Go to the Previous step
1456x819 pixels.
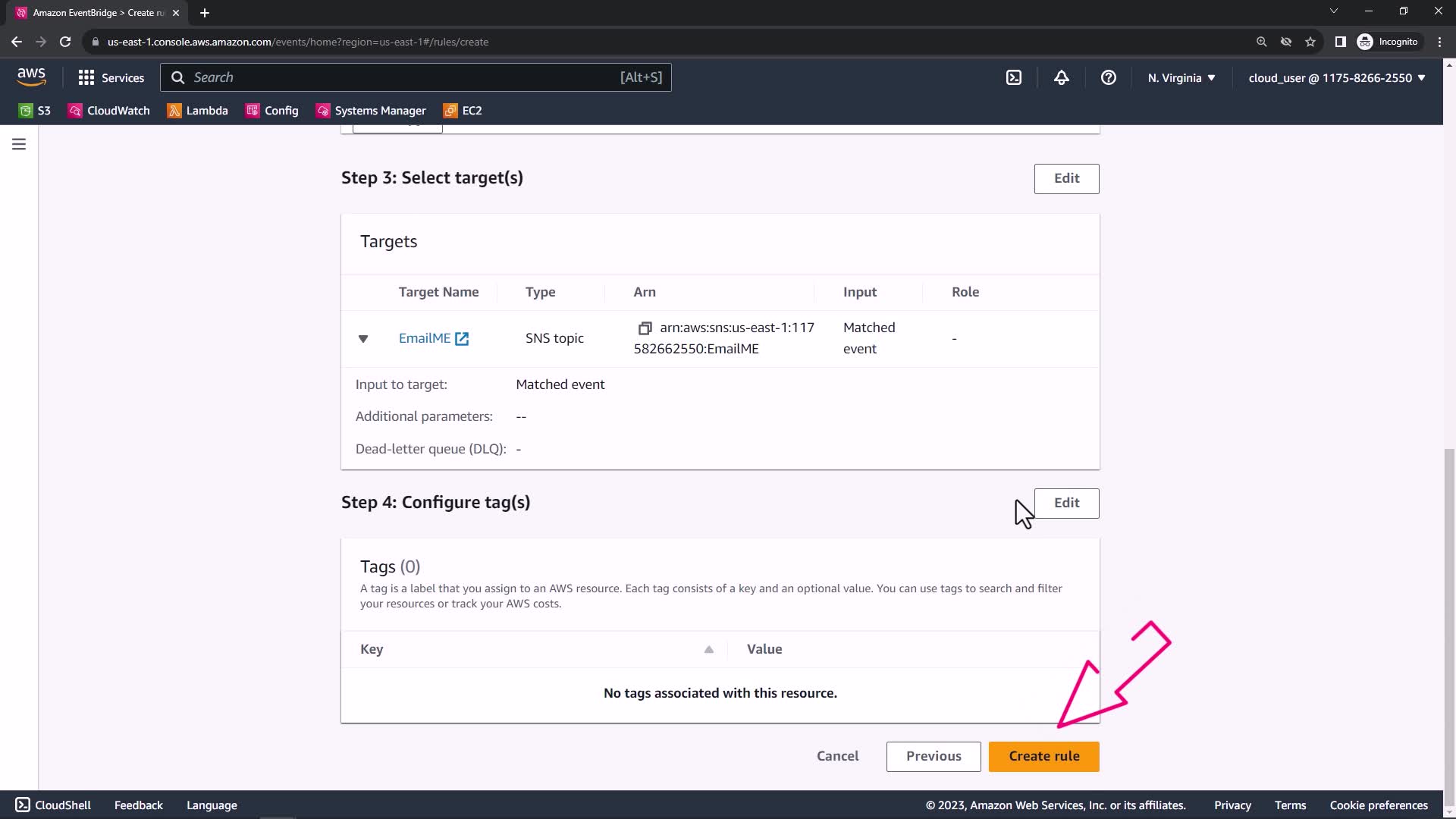click(x=933, y=756)
